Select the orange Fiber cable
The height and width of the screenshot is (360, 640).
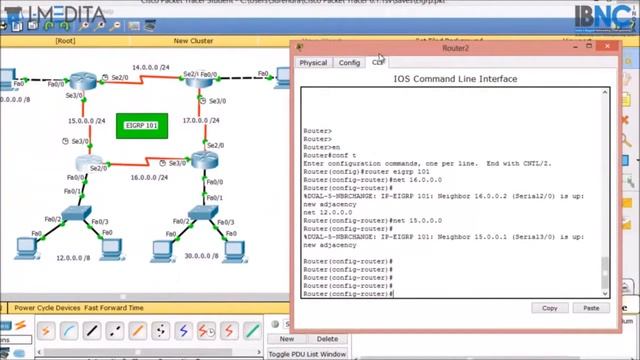coord(138,331)
